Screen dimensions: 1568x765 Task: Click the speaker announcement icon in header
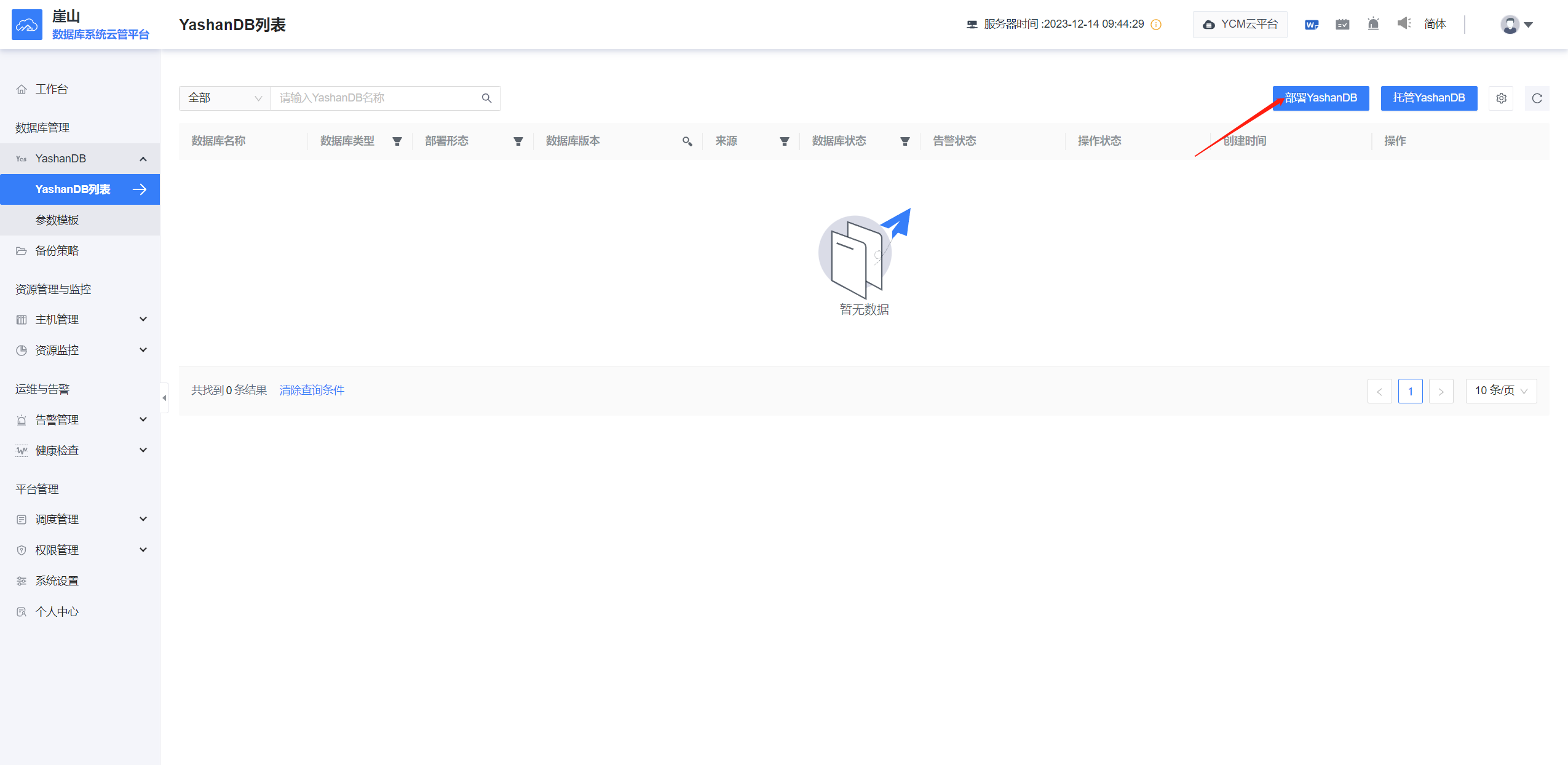tap(1404, 24)
